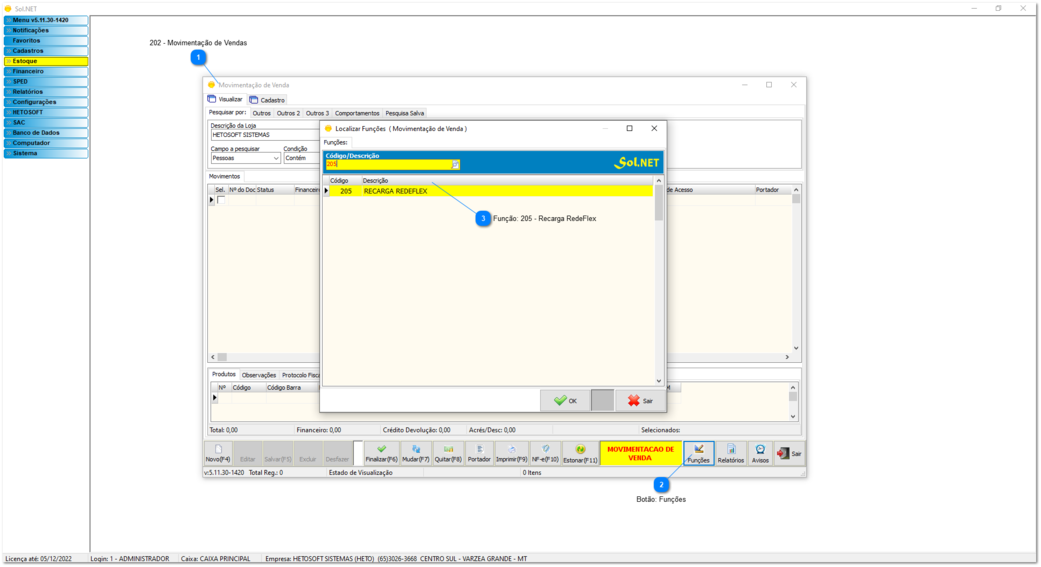Open the Cadastros sidebar menu

(x=46, y=51)
